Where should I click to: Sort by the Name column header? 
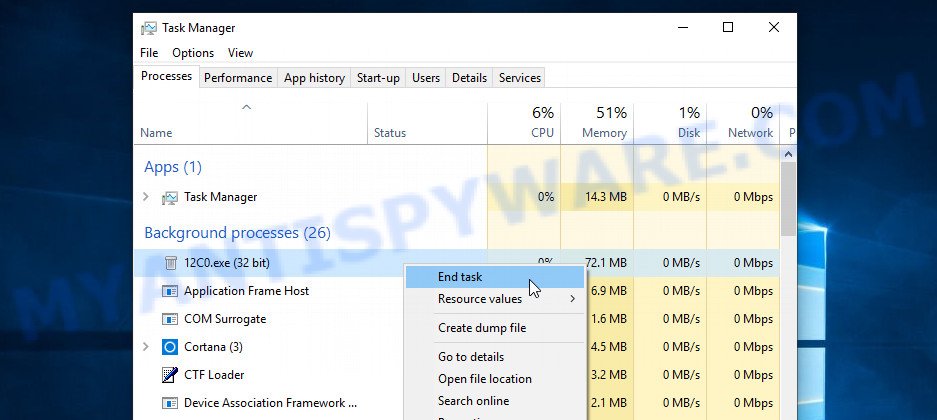(x=250, y=124)
